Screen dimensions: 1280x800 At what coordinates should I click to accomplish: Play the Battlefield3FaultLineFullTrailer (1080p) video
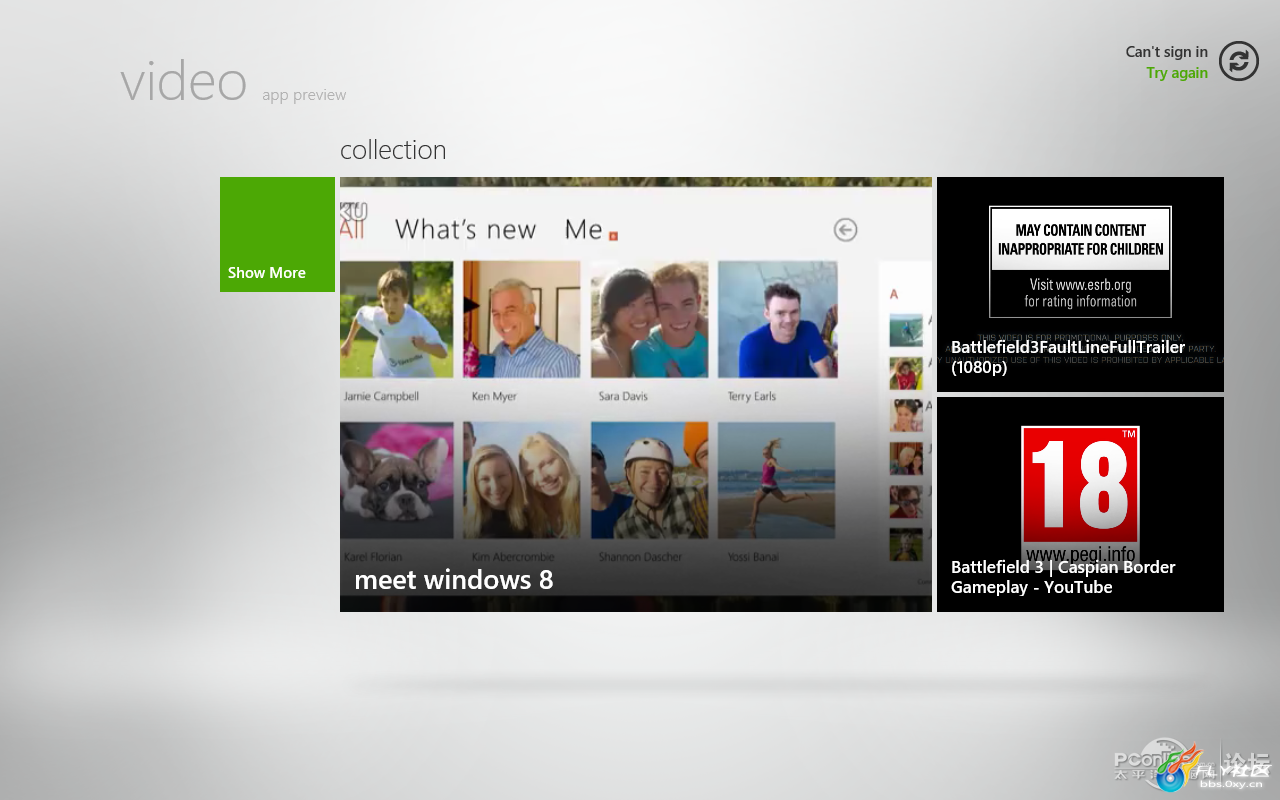pos(1080,284)
